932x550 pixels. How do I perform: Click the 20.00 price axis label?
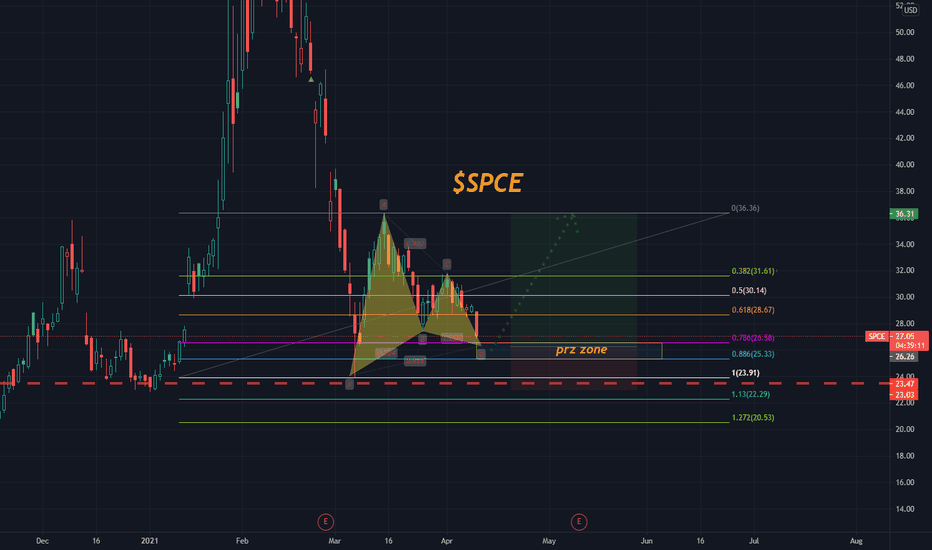click(905, 429)
